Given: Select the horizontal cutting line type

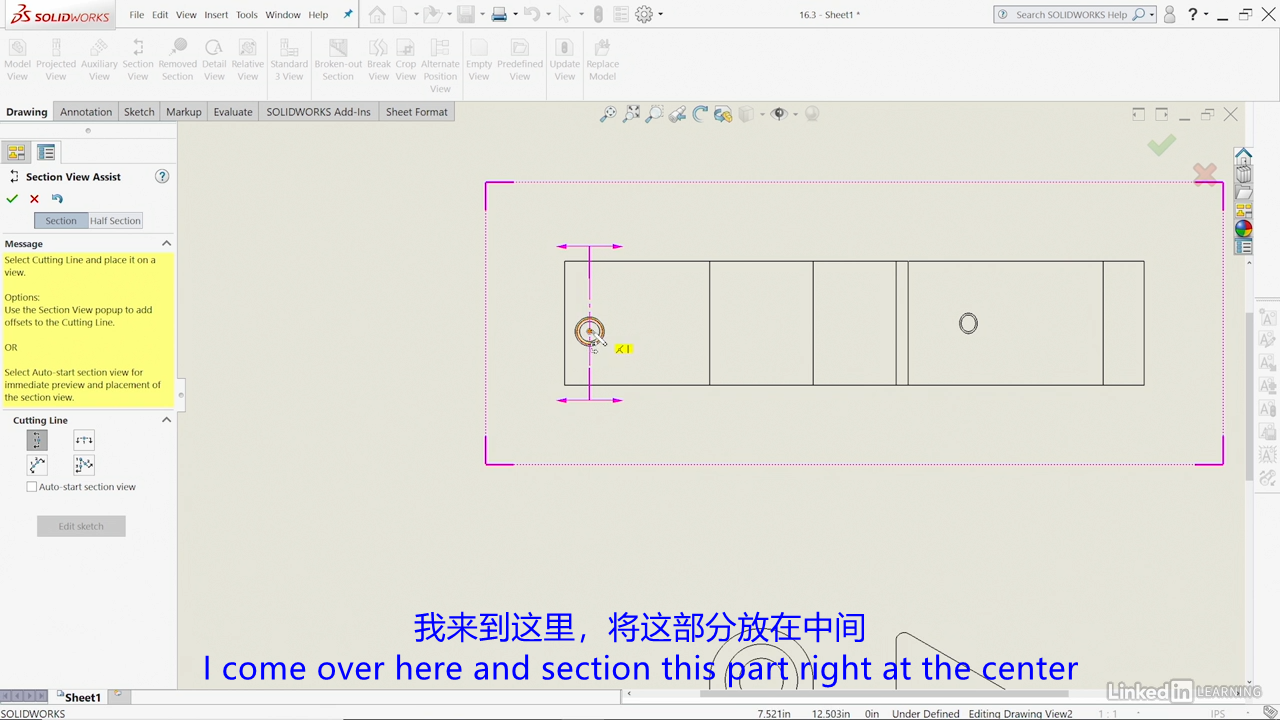Looking at the screenshot, I should (84, 440).
